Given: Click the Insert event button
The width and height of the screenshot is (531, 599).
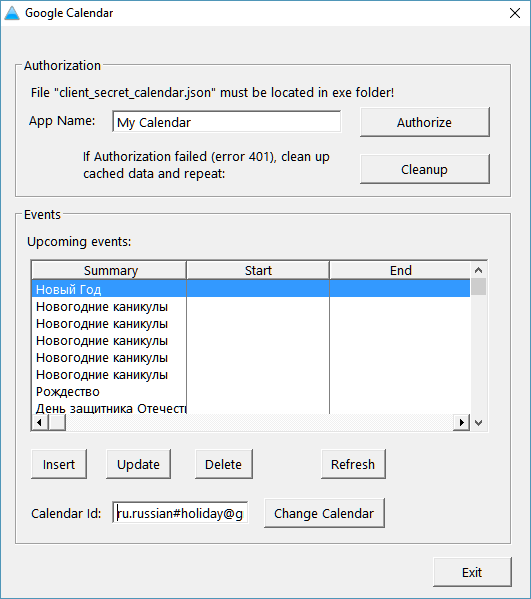Looking at the screenshot, I should (59, 464).
